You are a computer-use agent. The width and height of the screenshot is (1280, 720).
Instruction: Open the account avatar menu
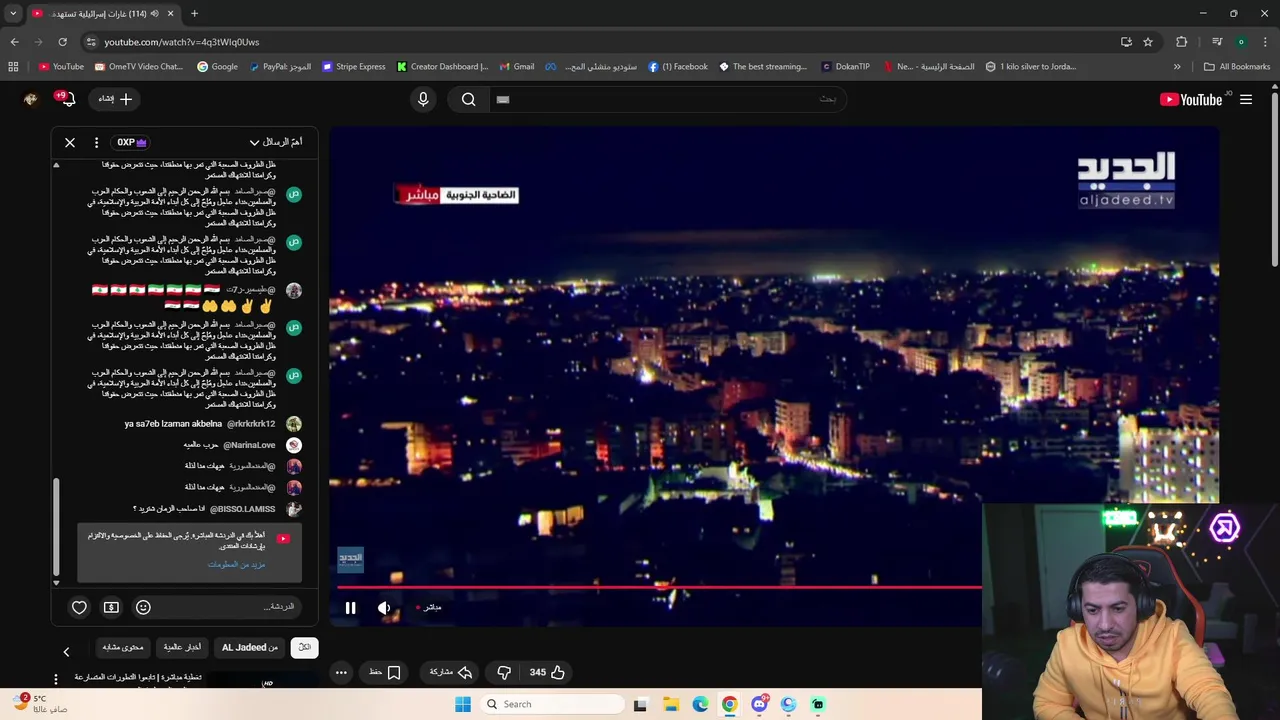30,99
